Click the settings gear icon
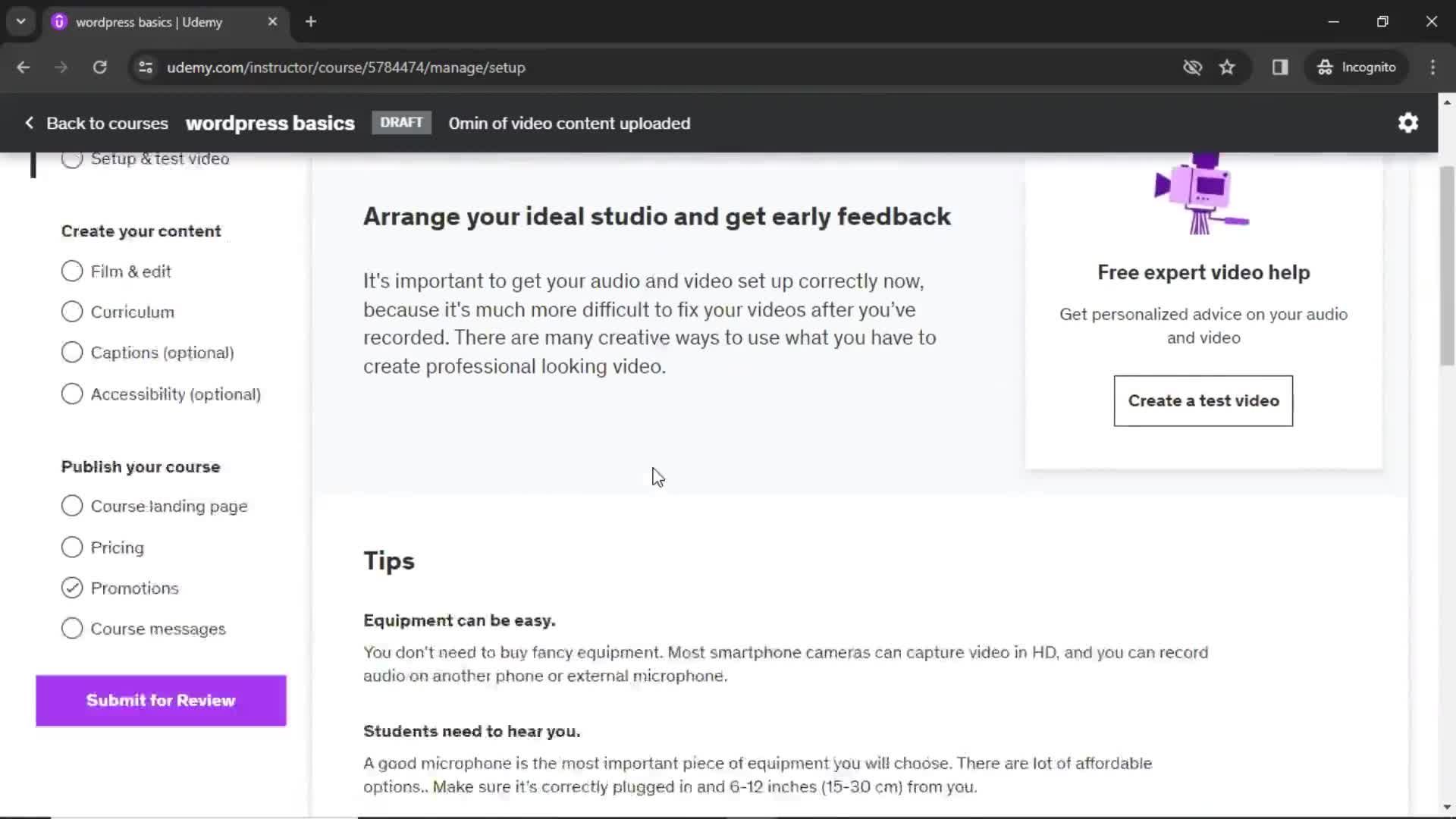Screen dimensions: 1456x819 pyautogui.click(x=1408, y=122)
